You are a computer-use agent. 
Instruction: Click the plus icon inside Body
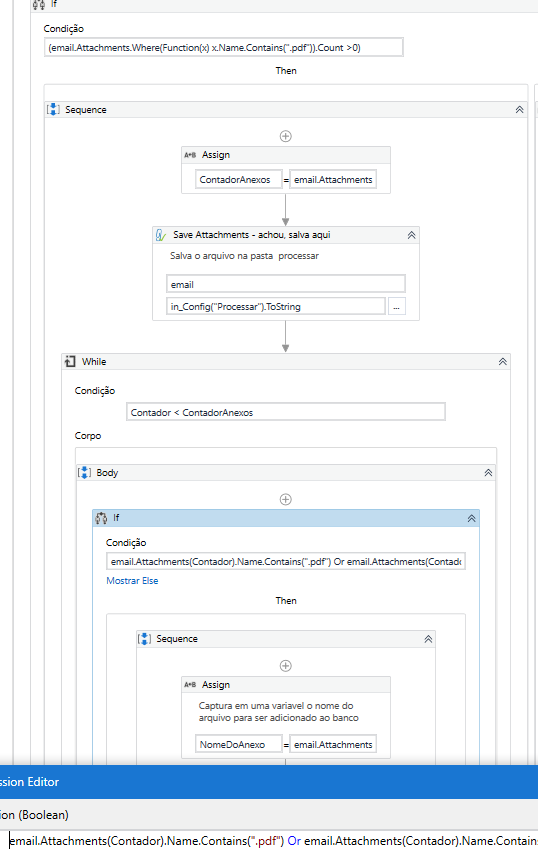286,500
